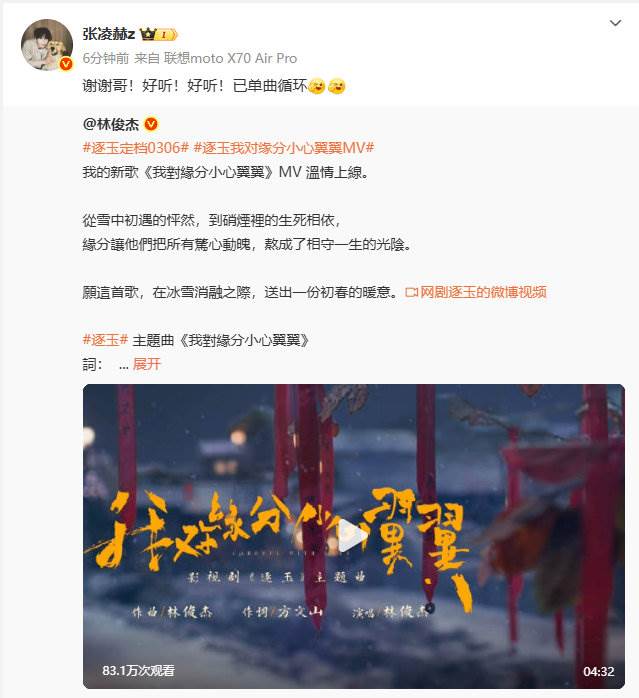Image resolution: width=639 pixels, height=698 pixels.
Task: Click the verified badge on avatar
Action: pyautogui.click(x=66, y=64)
